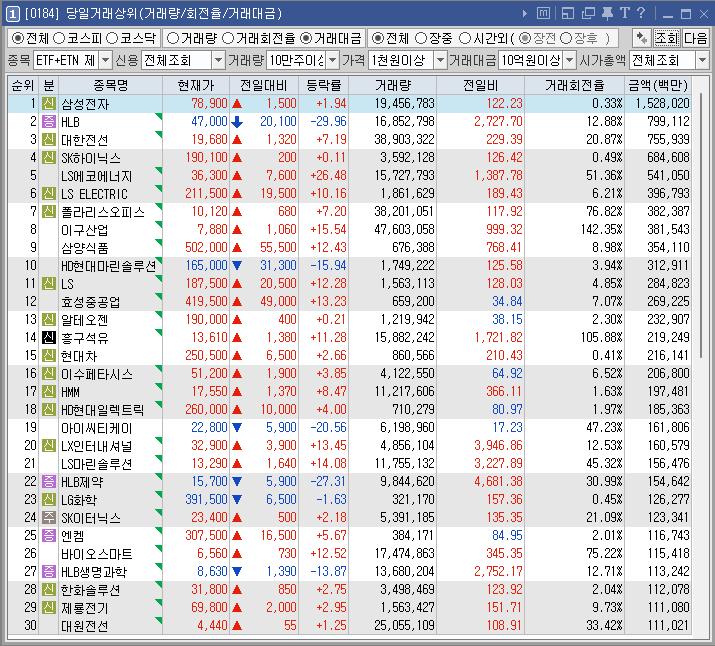Click the arrows link icon beside 조회 button
Screen dimensions: 715x646
coord(642,38)
